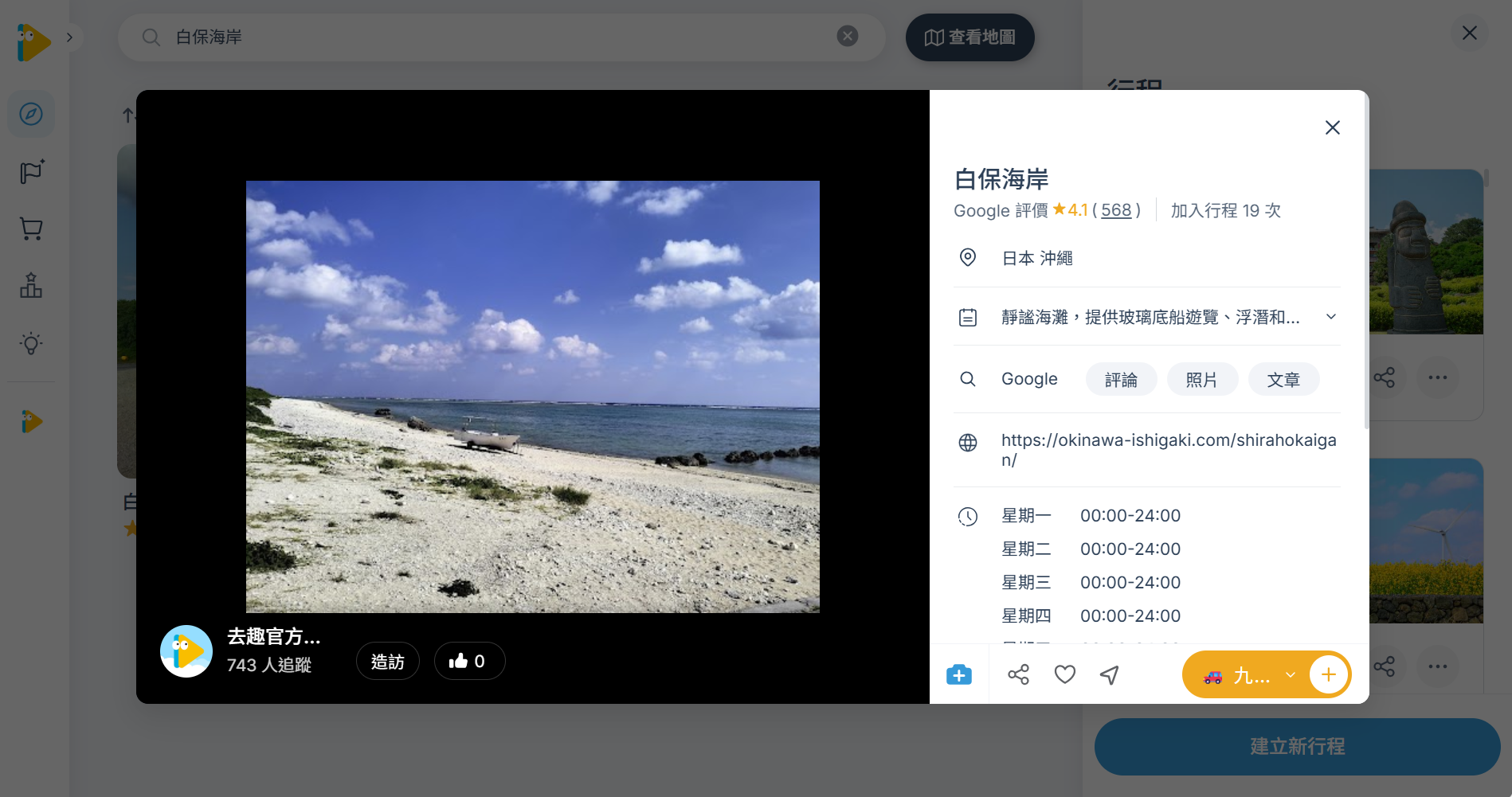Share the windmill flower field card
Viewport: 1512px width, 797px height.
tap(1385, 666)
